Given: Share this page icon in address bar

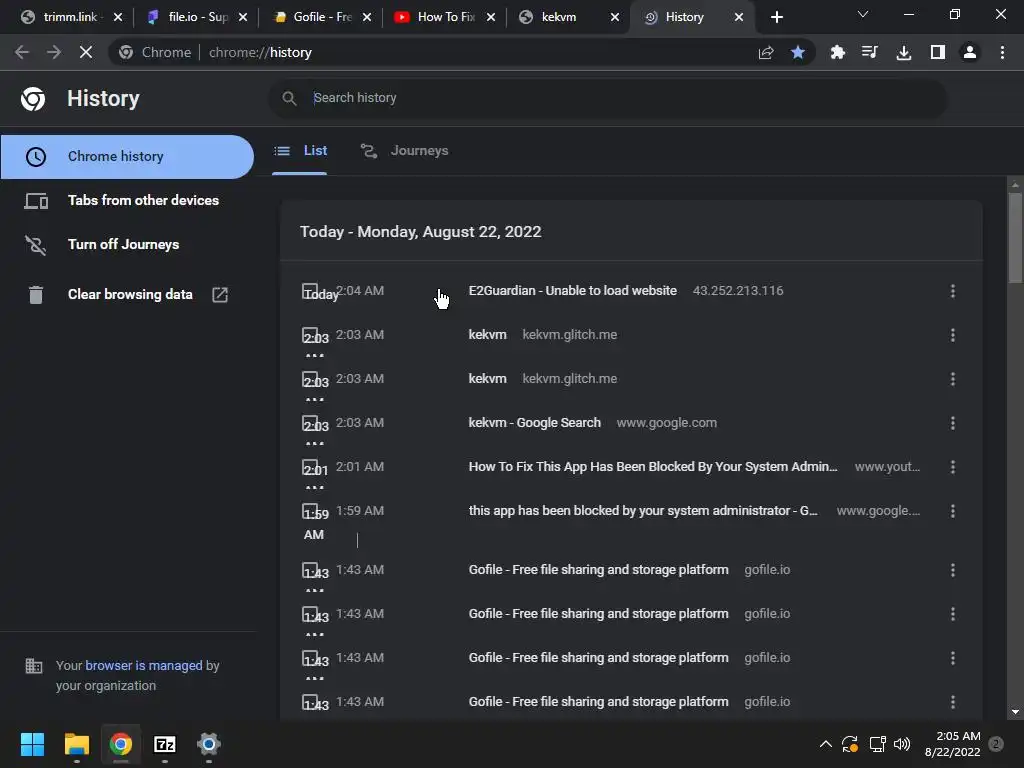Looking at the screenshot, I should pos(766,52).
